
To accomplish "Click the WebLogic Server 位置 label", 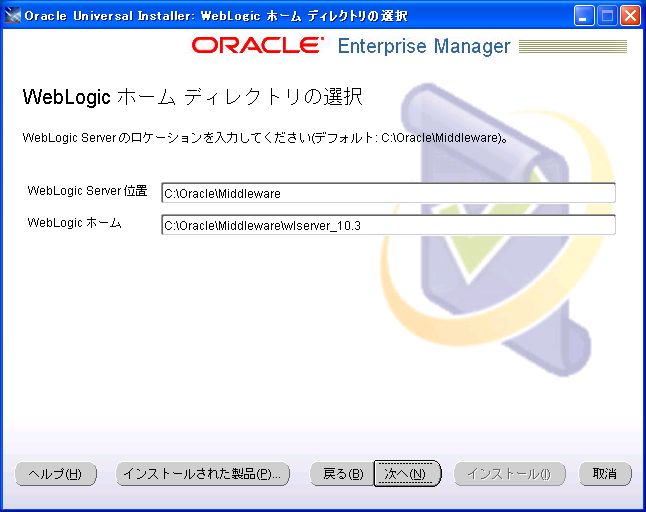I will [87, 191].
